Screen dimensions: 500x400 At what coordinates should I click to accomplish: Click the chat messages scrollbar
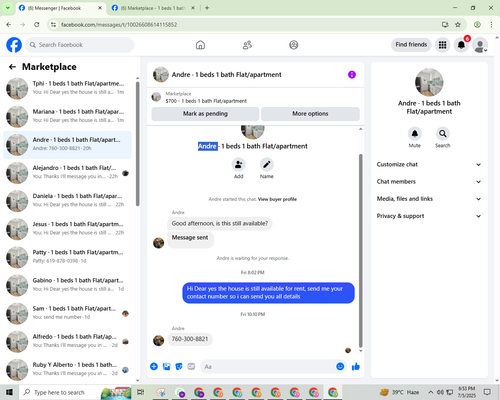coord(360,251)
